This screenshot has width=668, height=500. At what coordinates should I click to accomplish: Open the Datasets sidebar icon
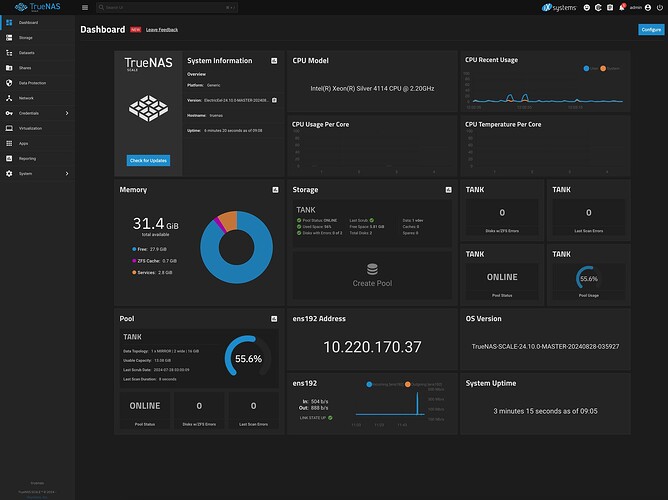pos(9,53)
